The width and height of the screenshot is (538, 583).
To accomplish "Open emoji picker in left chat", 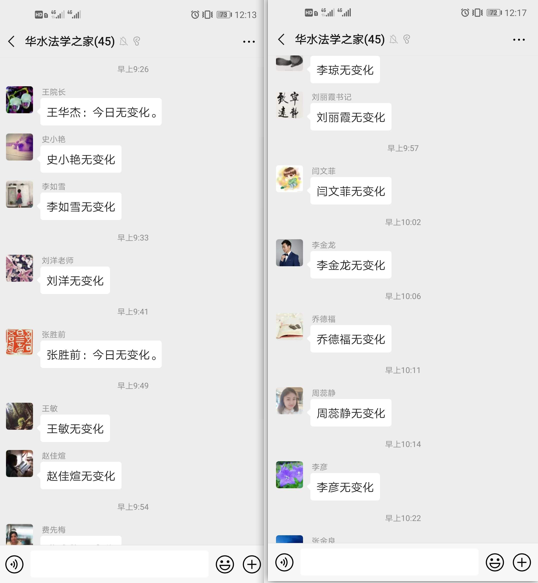I will pyautogui.click(x=225, y=564).
